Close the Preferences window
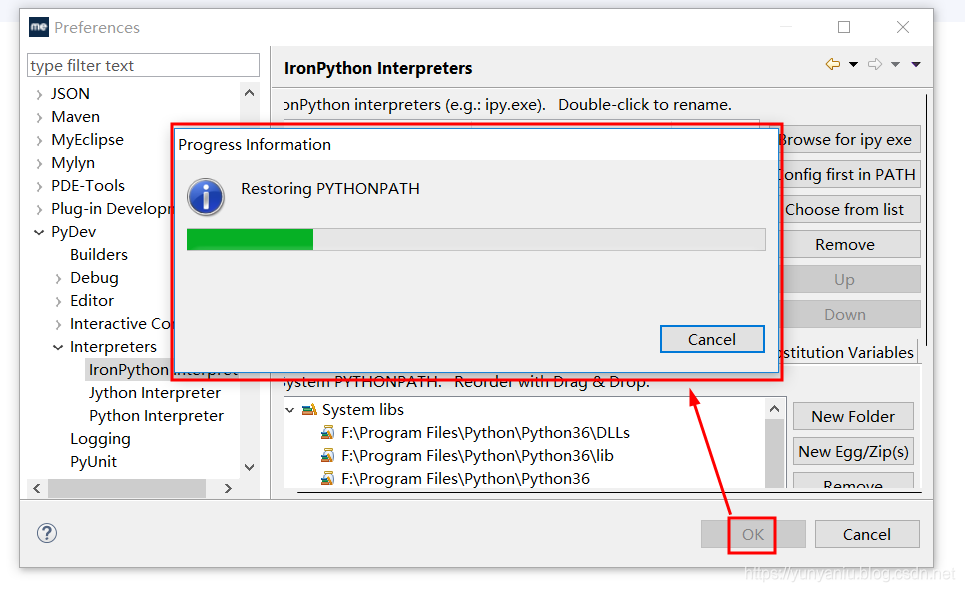965x592 pixels. coord(903,27)
